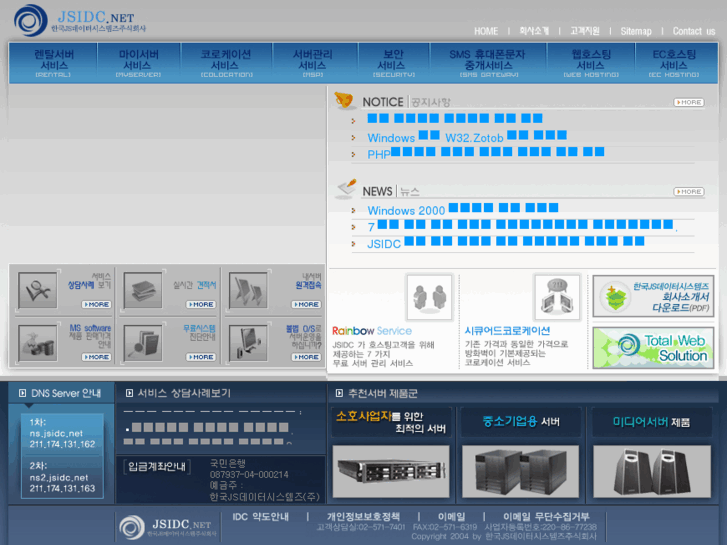Open the HOME link in top navigation
Image resolution: width=727 pixels, height=545 pixels.
click(x=486, y=31)
